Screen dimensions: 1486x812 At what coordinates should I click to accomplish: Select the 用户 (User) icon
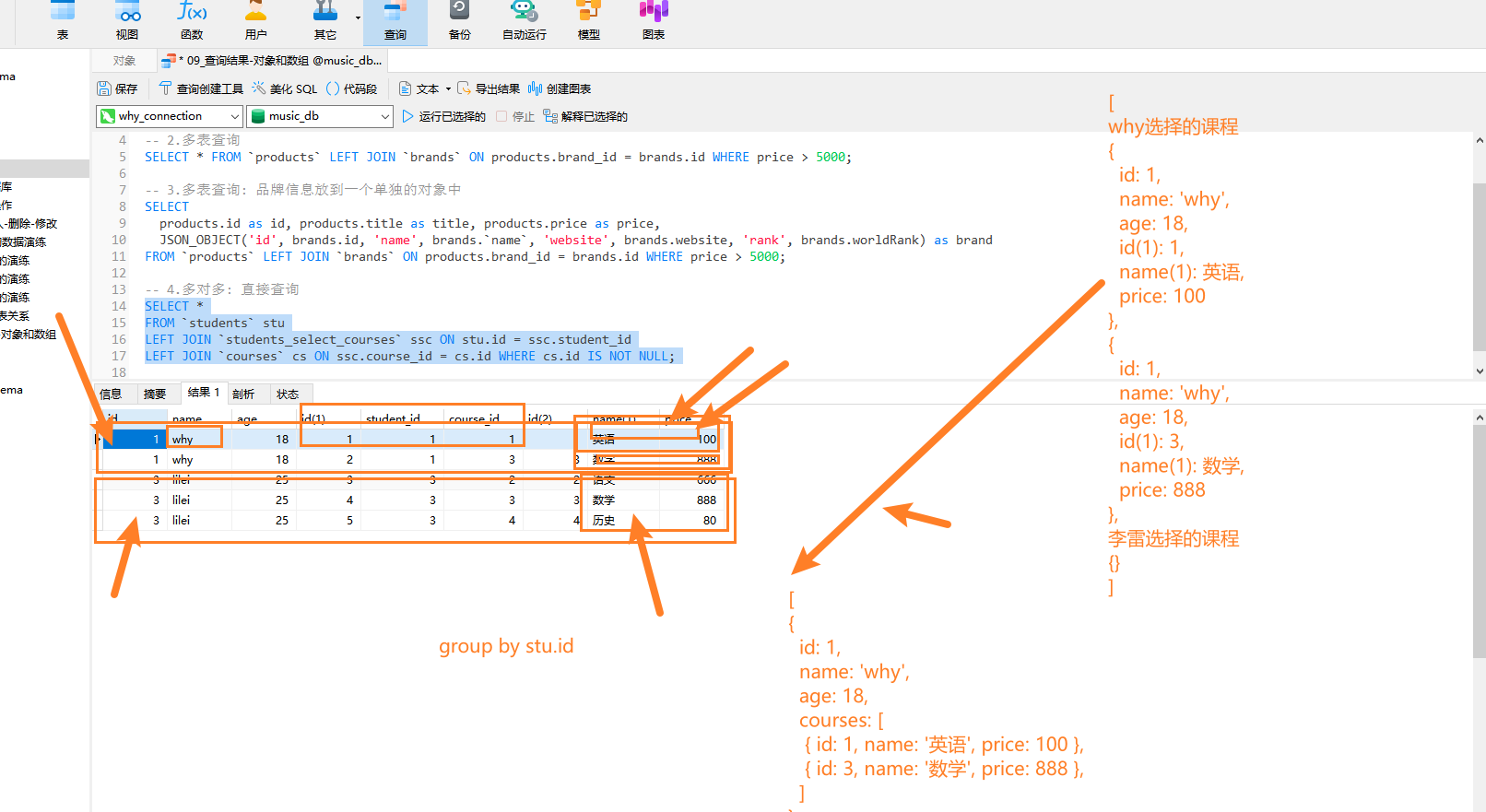coord(256,20)
